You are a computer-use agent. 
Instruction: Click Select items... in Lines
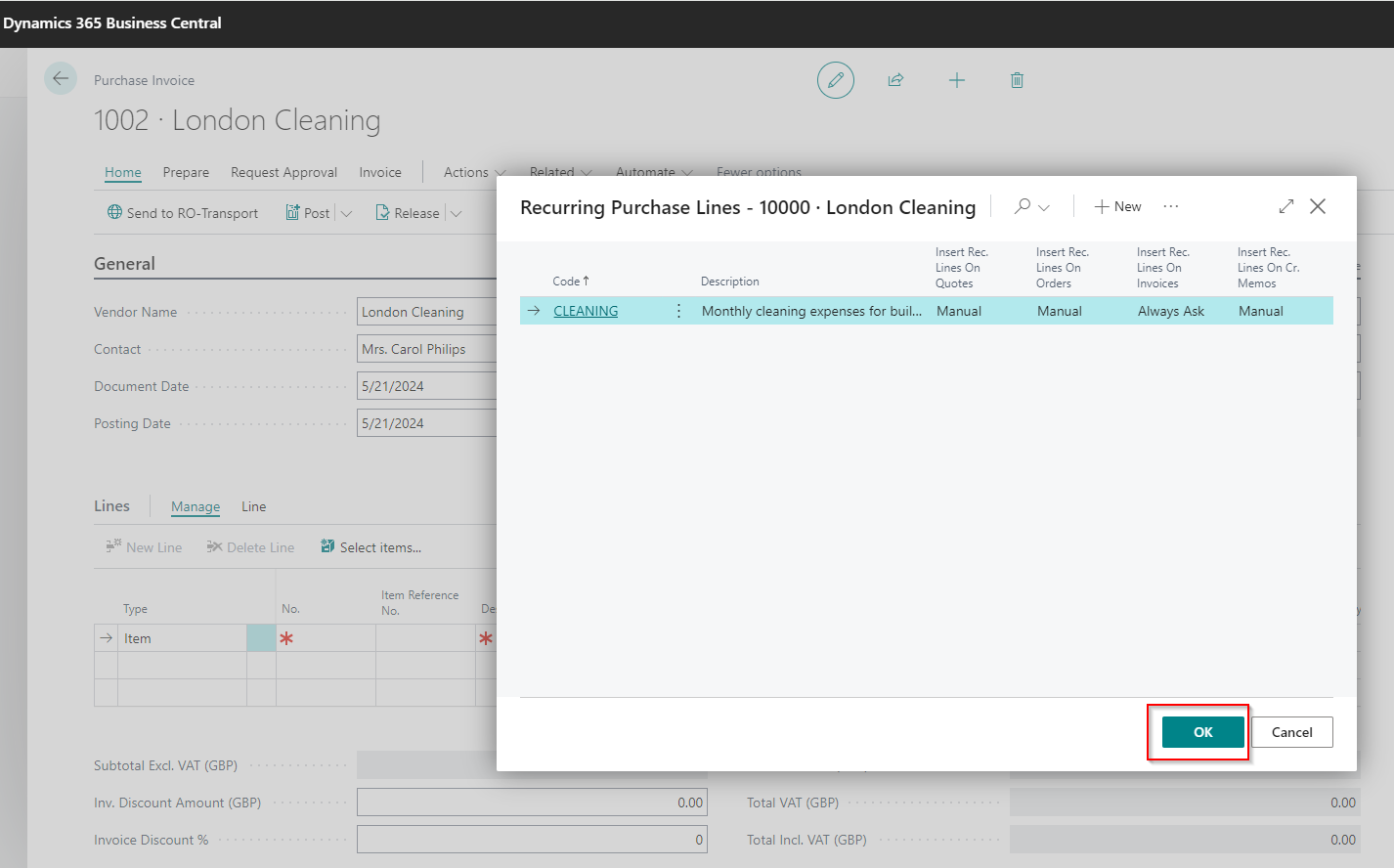point(370,547)
